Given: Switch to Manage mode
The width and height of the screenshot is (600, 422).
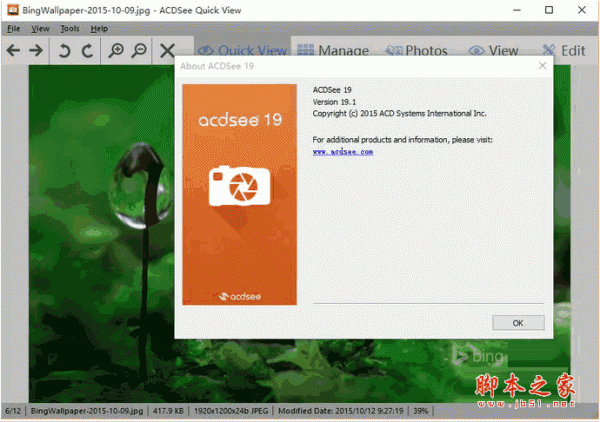Looking at the screenshot, I should pyautogui.click(x=333, y=50).
